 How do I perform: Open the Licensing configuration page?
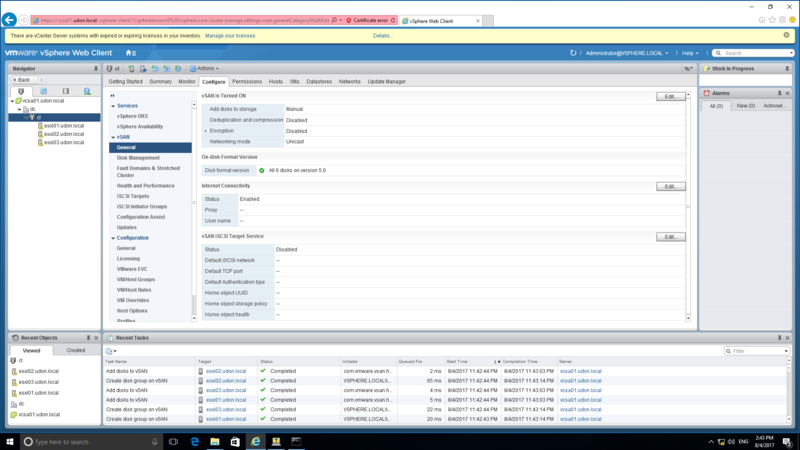128,259
